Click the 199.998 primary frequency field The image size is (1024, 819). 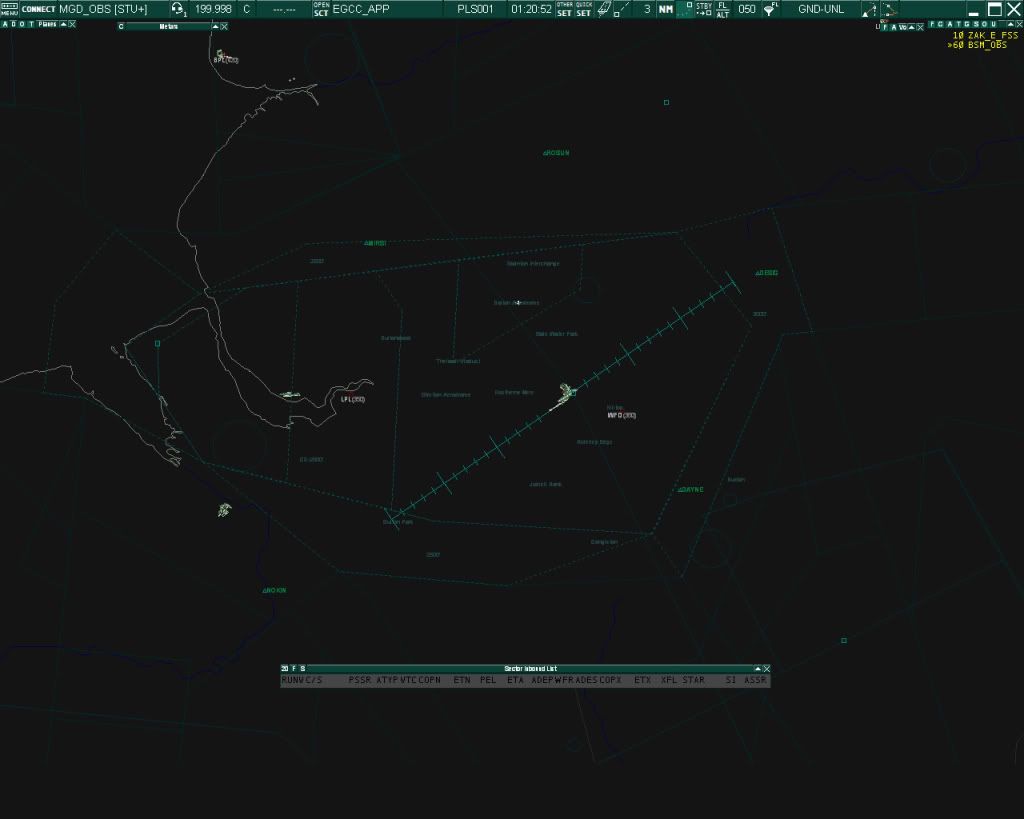pos(211,9)
